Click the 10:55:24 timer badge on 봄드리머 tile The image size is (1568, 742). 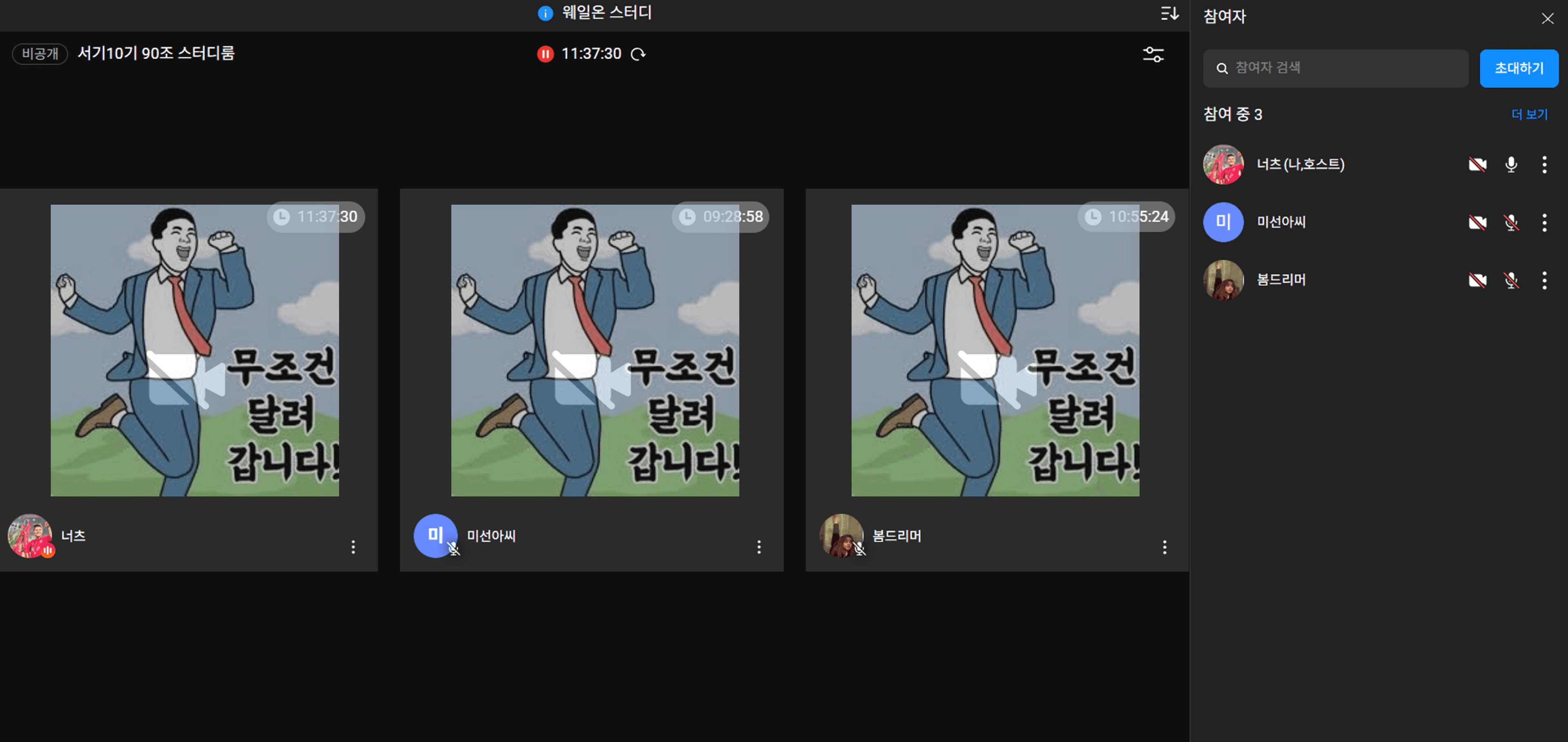[x=1126, y=217]
